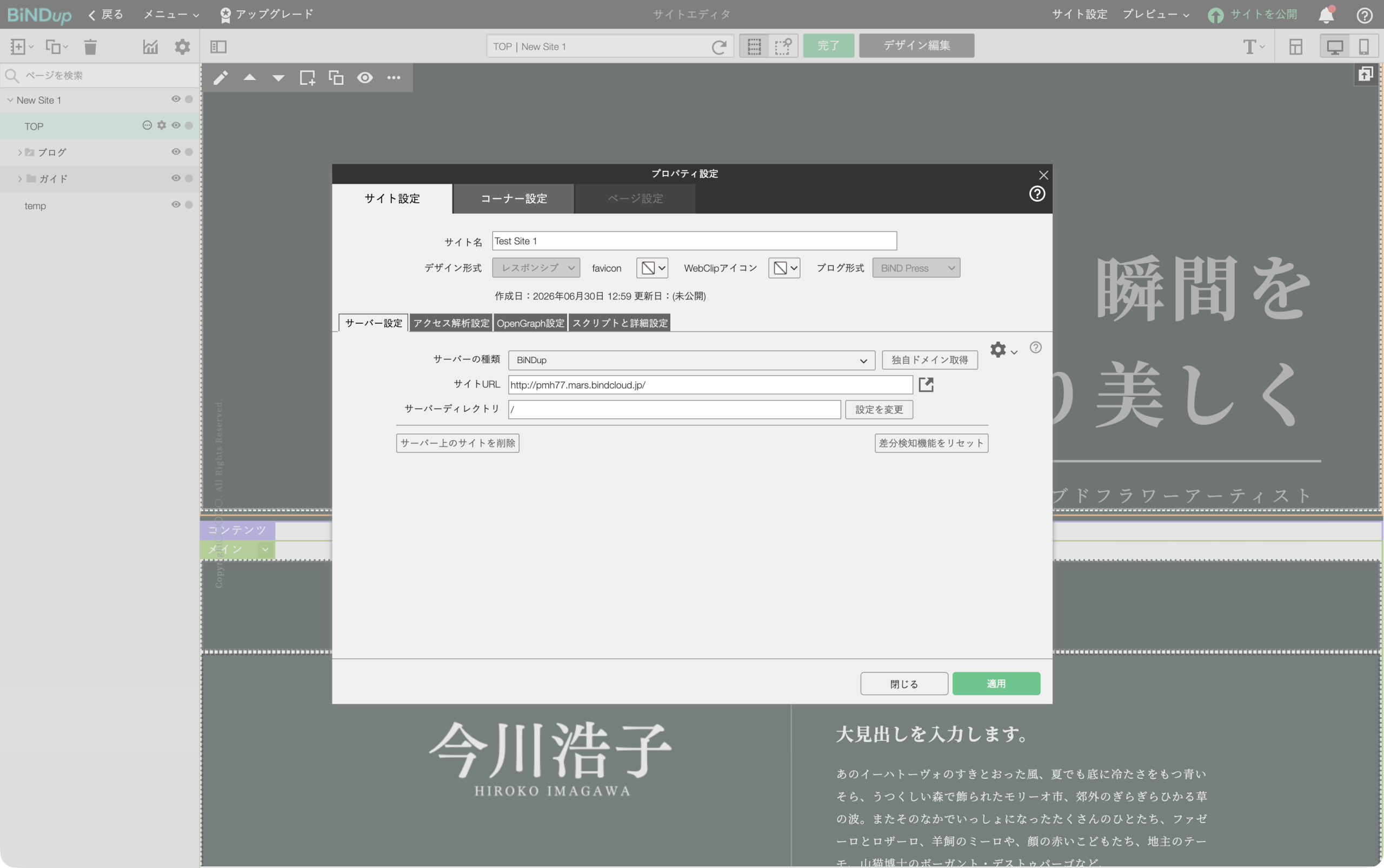Select the サーバー設定 sub-tab
Viewport: 1384px width, 868px height.
coord(373,323)
